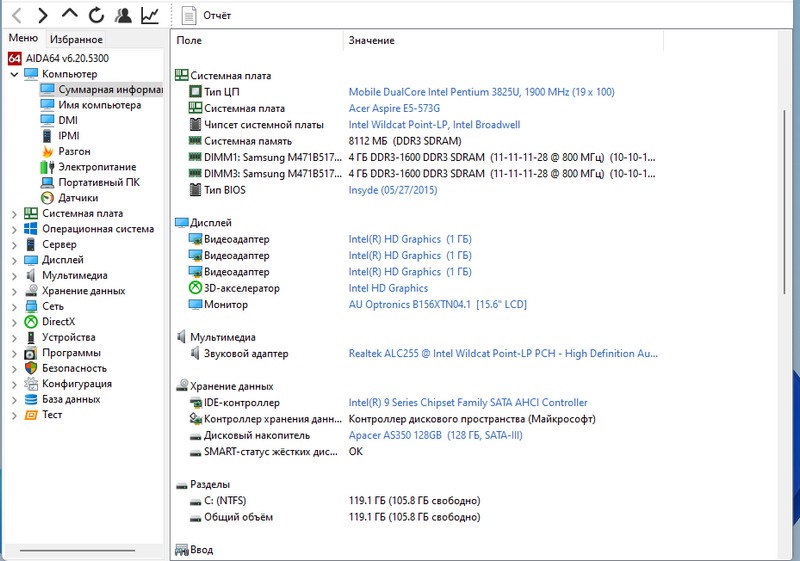This screenshot has width=800, height=561.
Task: Expand the Хранение данных tree node
Action: [14, 291]
